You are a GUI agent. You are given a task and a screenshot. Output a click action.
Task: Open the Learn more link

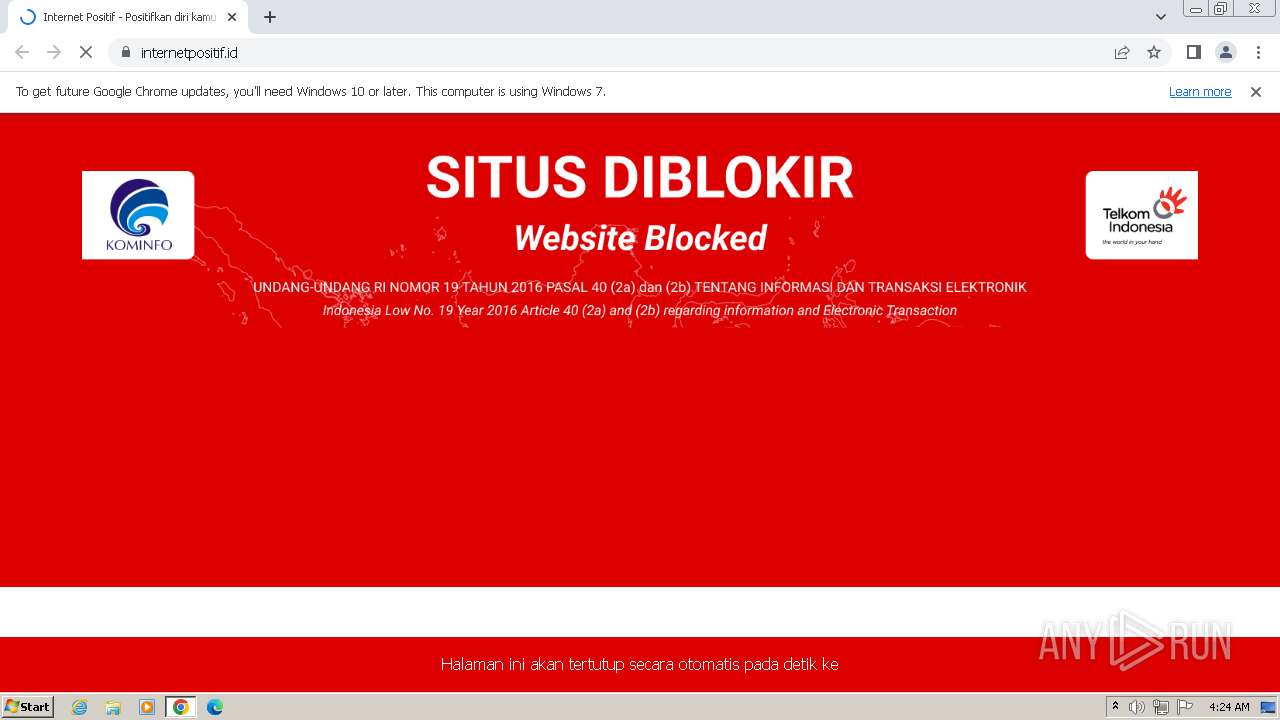1200,91
